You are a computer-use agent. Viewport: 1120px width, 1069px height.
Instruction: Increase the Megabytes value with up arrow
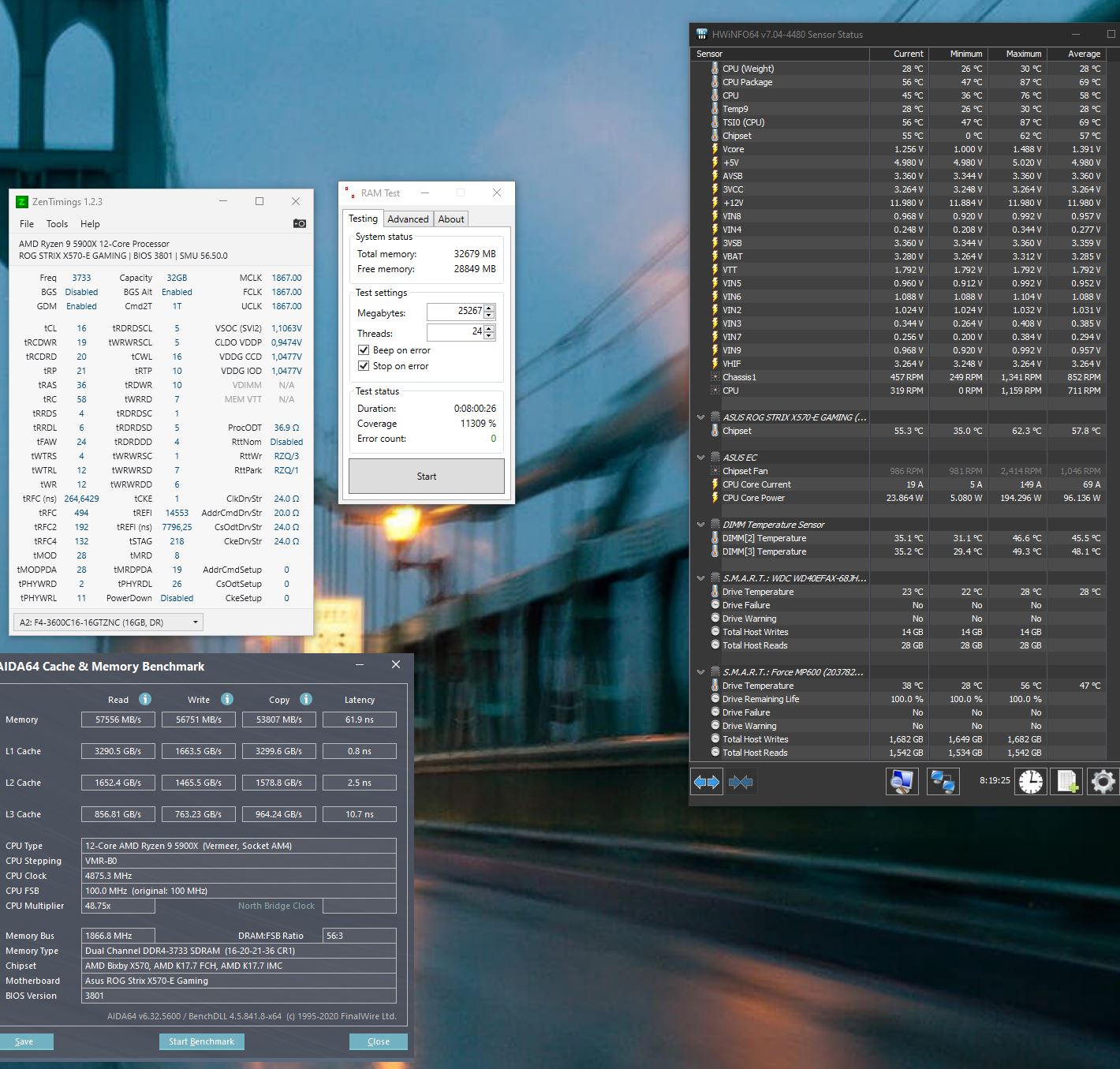pyautogui.click(x=489, y=308)
